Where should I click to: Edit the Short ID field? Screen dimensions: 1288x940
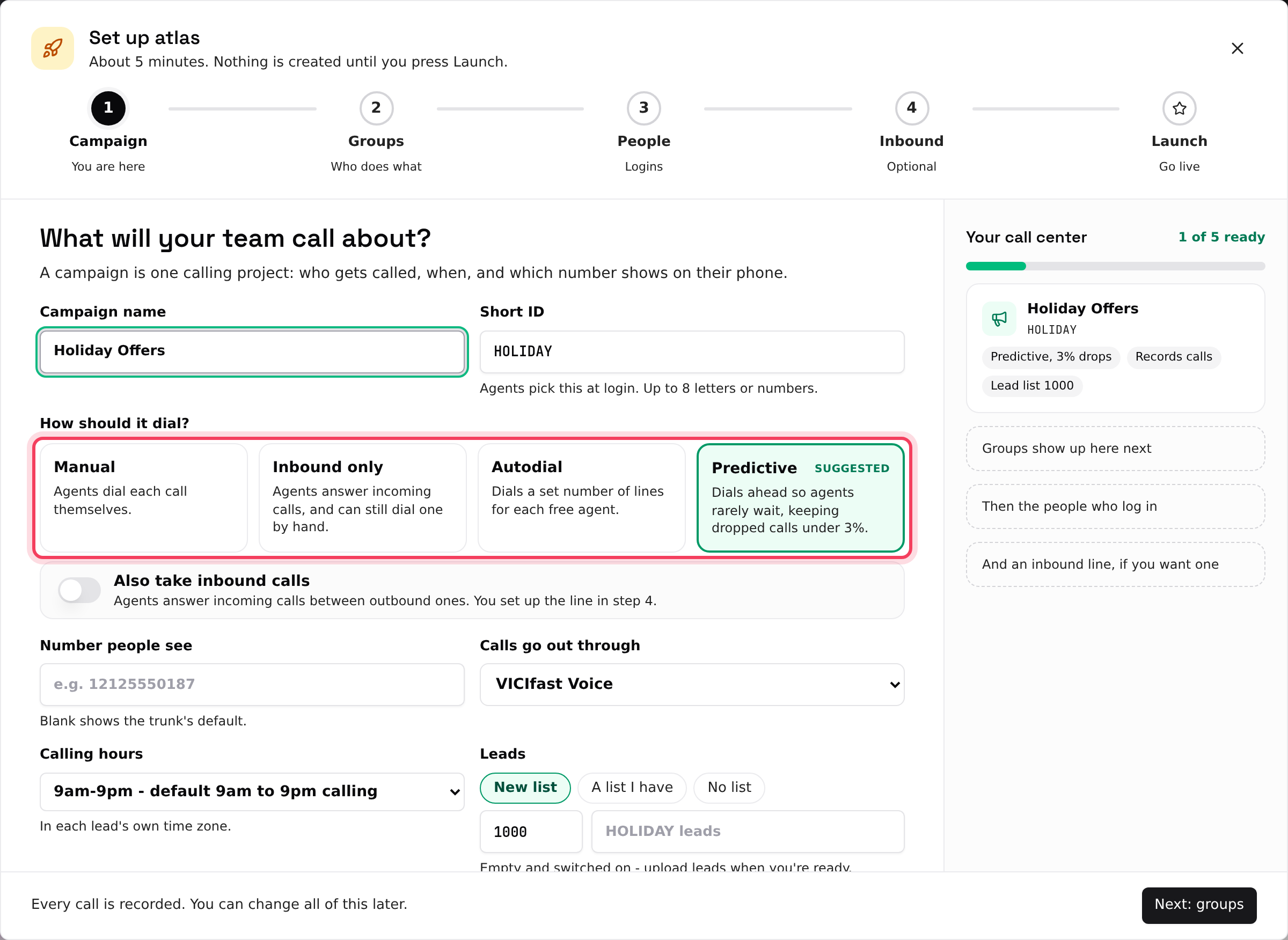692,351
